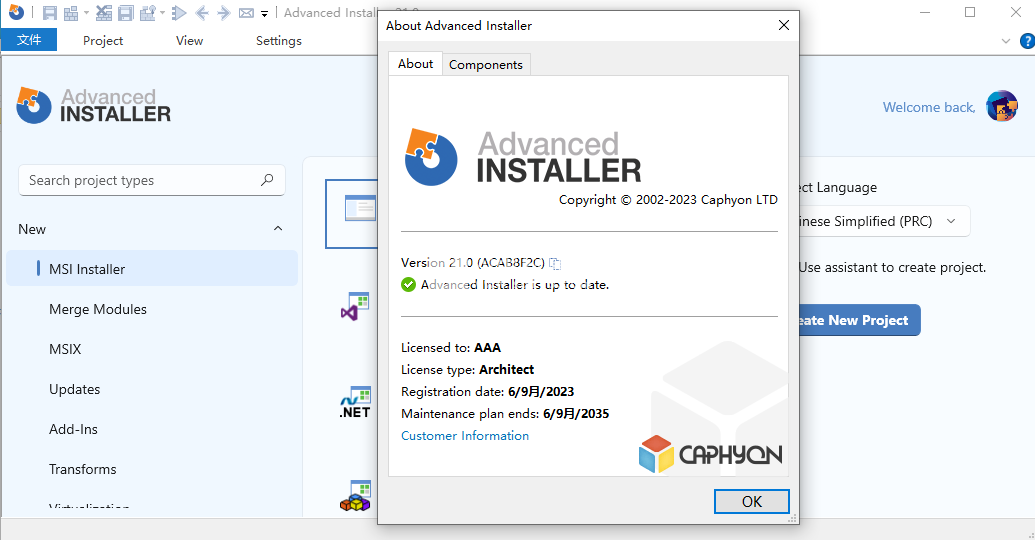Switch to Components tab in dialog
The image size is (1035, 540).
click(x=486, y=65)
